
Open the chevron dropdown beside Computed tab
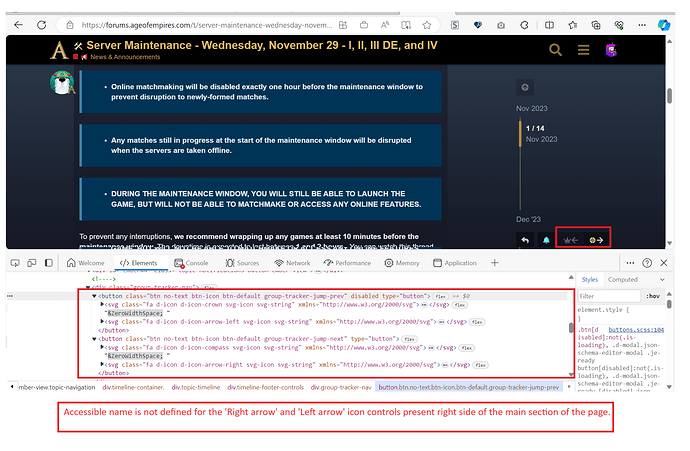click(x=662, y=280)
